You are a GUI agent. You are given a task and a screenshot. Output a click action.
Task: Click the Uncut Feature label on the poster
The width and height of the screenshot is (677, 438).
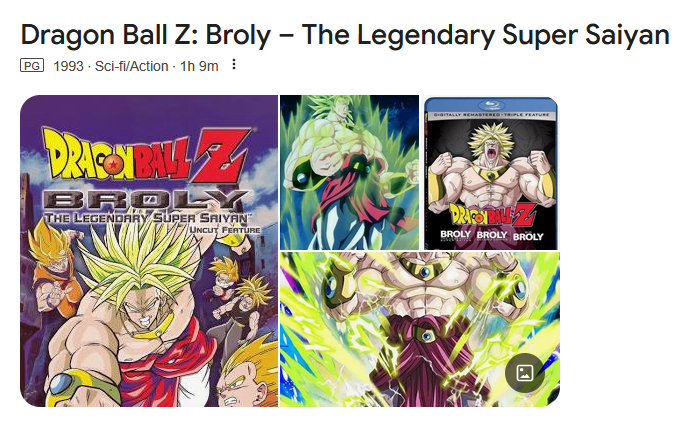225,229
